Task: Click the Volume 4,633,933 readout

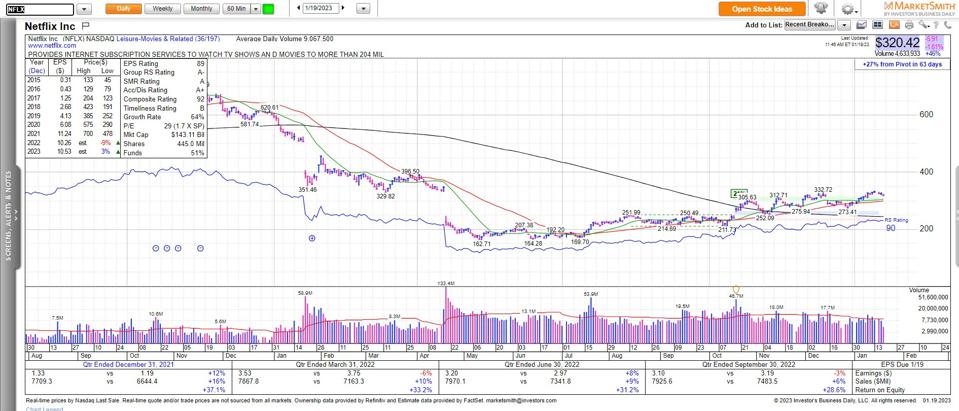Action: [898, 54]
